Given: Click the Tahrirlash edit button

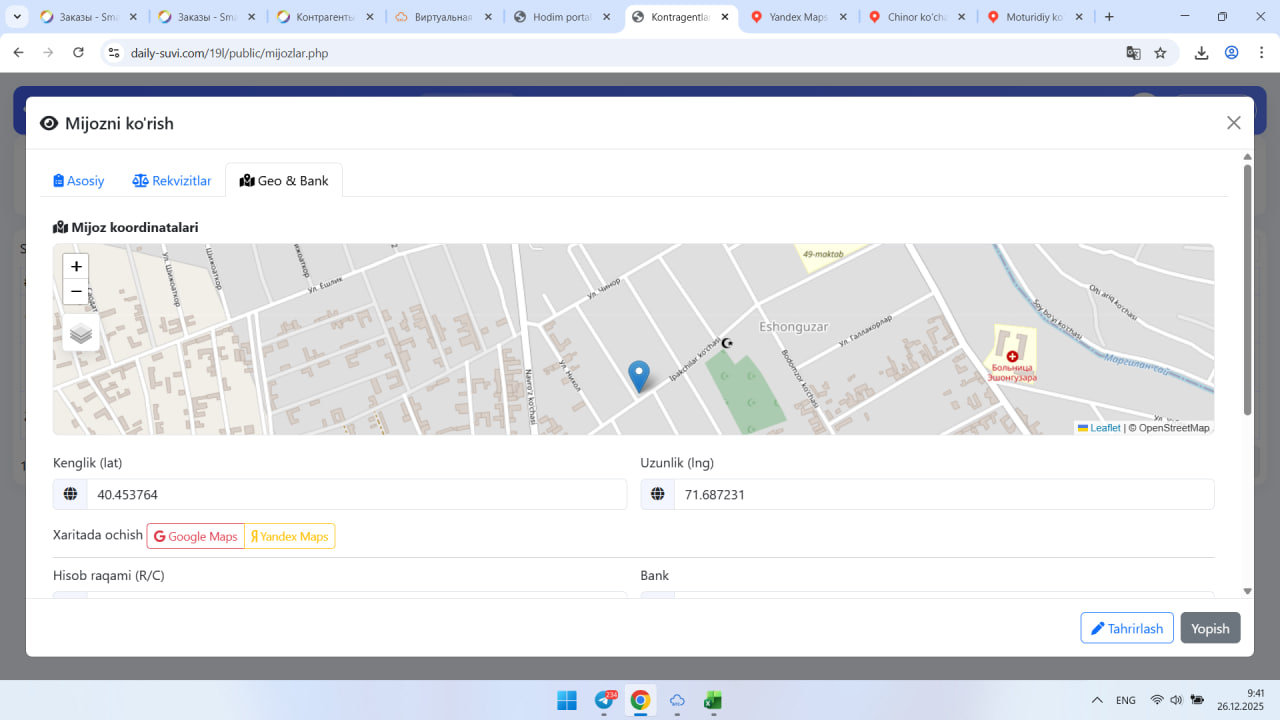Looking at the screenshot, I should pyautogui.click(x=1126, y=628).
